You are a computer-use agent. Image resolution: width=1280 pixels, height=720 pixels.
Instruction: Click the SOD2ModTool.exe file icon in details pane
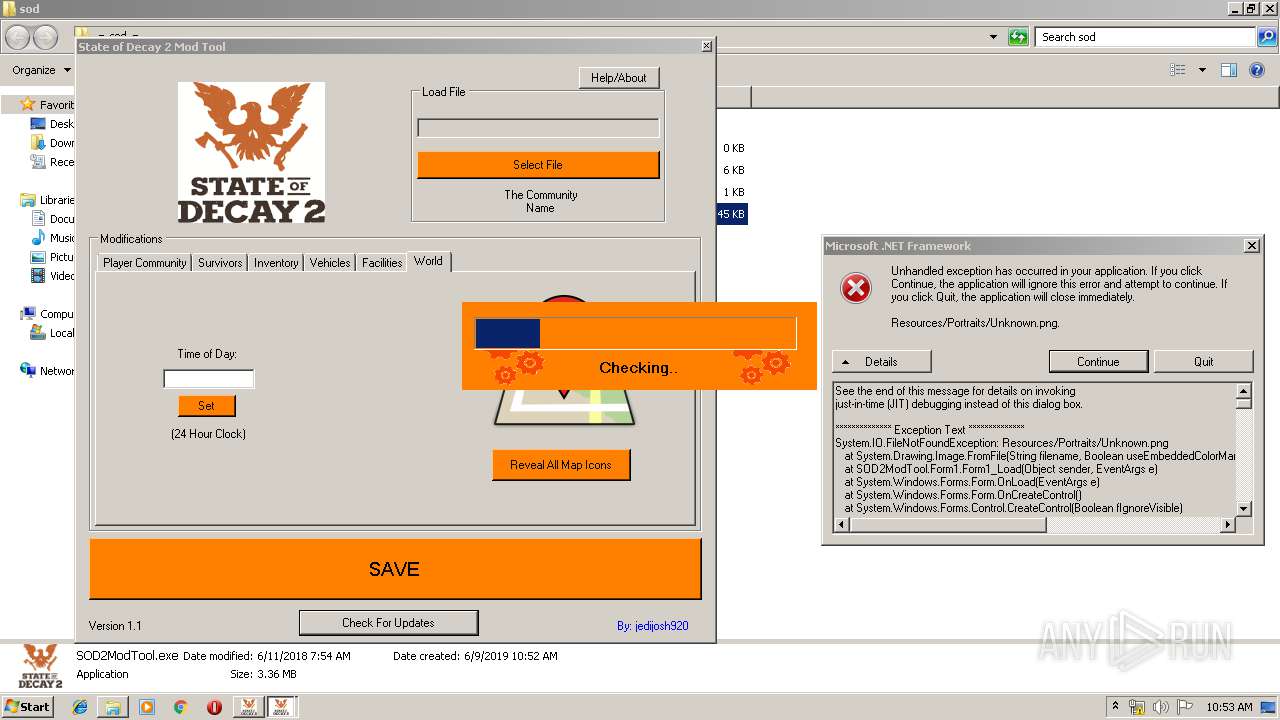tap(40, 666)
